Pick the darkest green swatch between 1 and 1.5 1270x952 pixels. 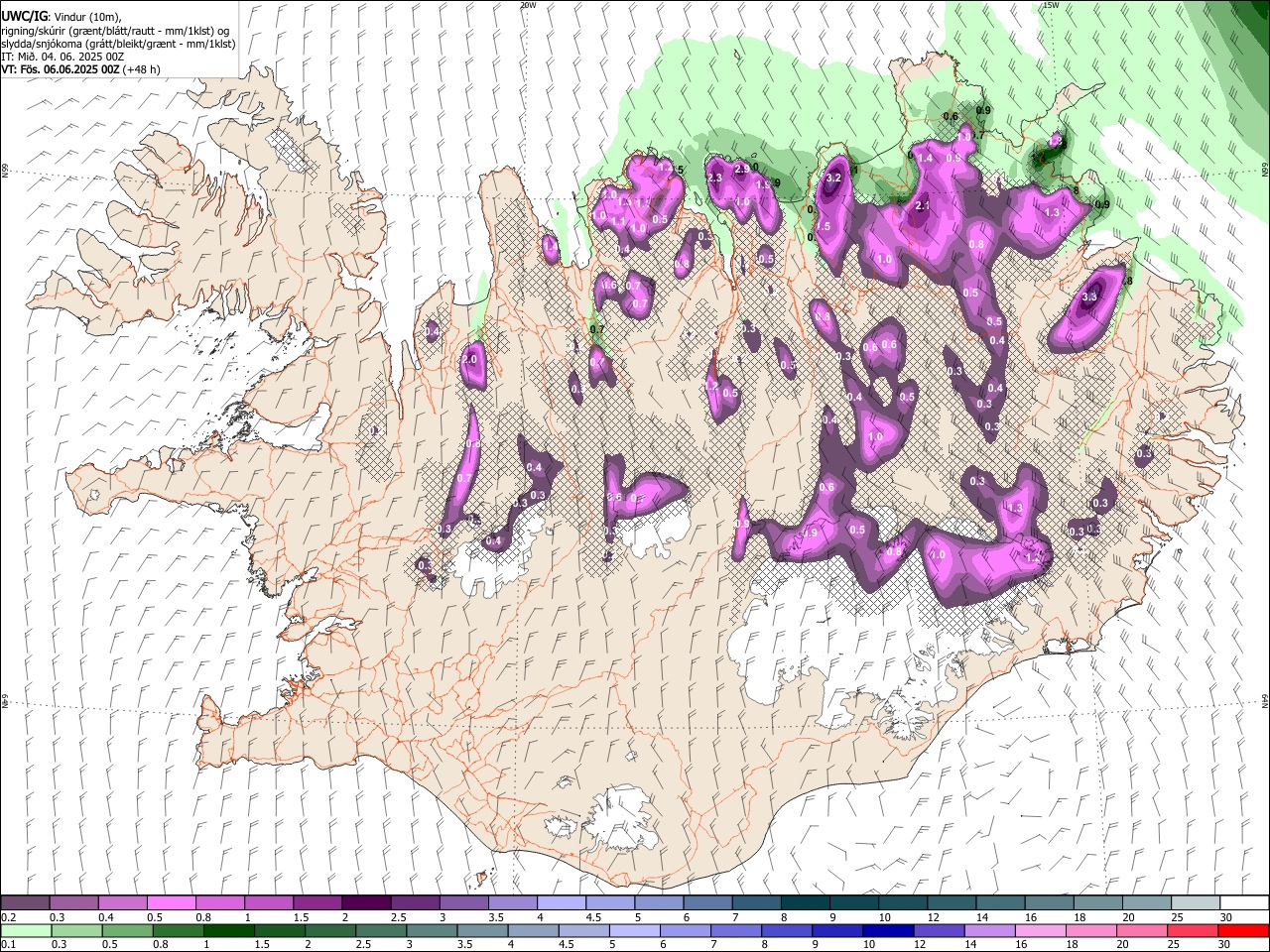tap(228, 931)
